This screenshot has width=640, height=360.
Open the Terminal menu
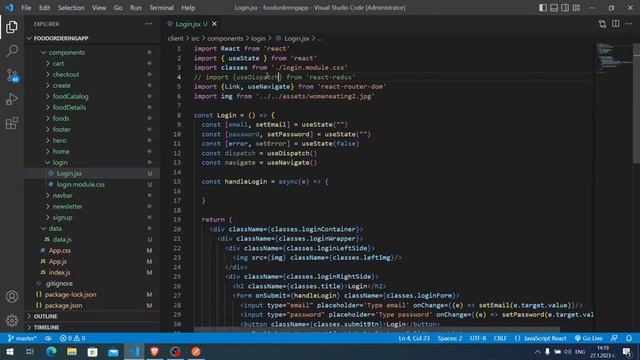[161, 8]
